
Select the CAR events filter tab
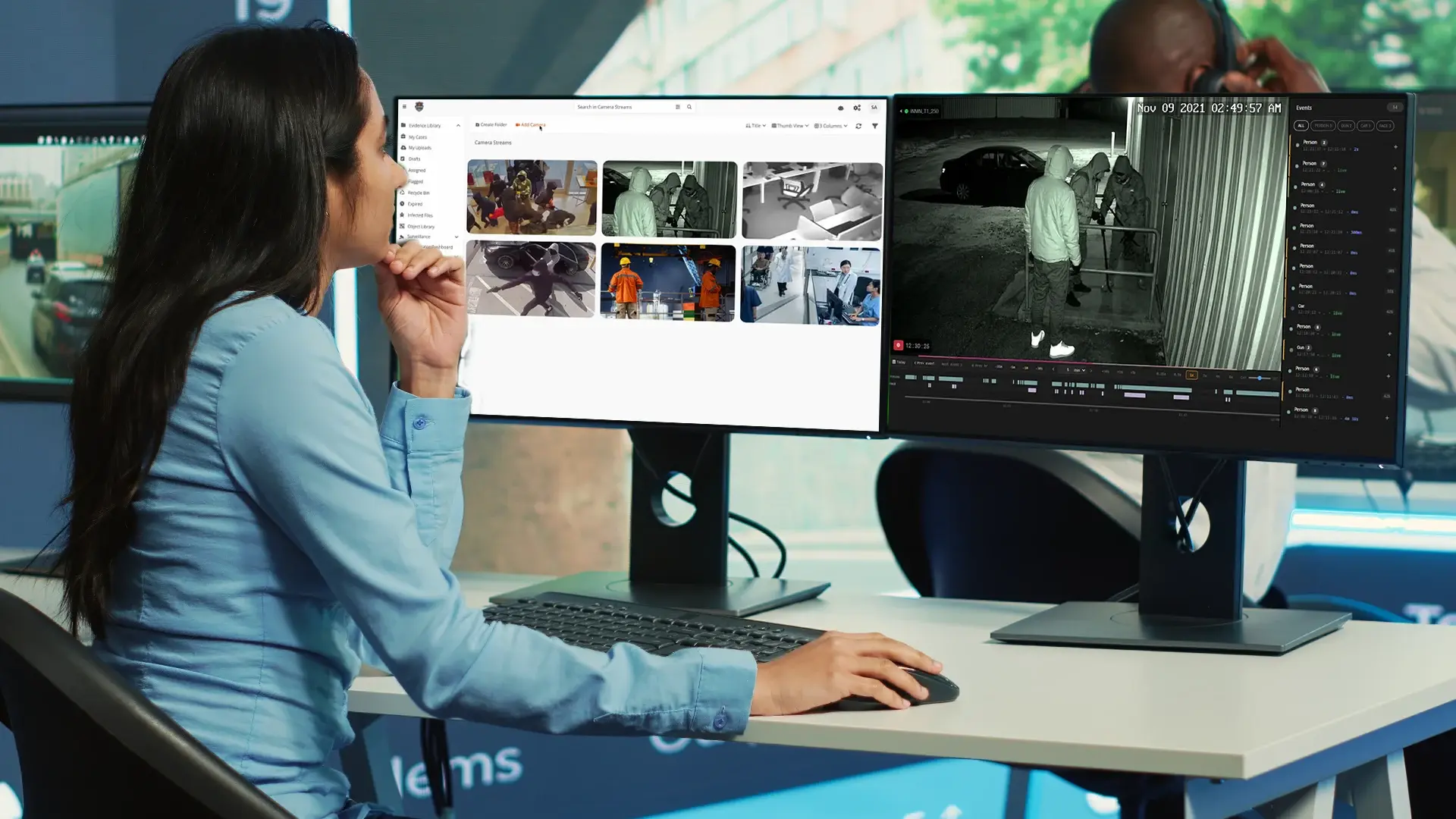[x=1366, y=126]
